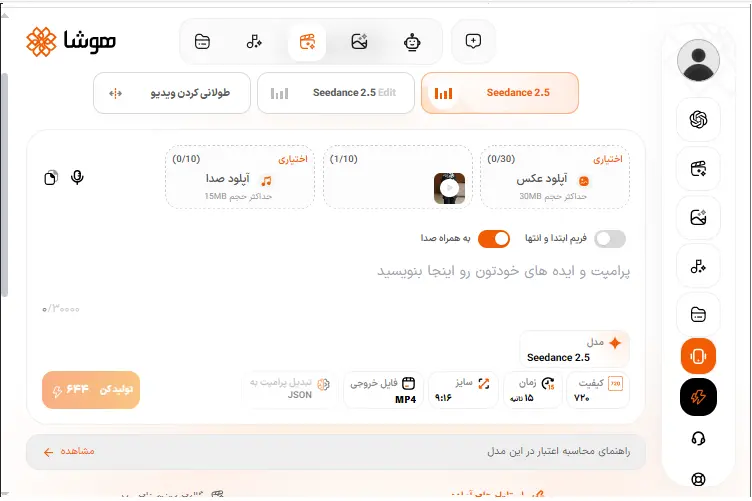Click the (0/10) audio upload counter
752x501 pixels.
click(x=186, y=159)
